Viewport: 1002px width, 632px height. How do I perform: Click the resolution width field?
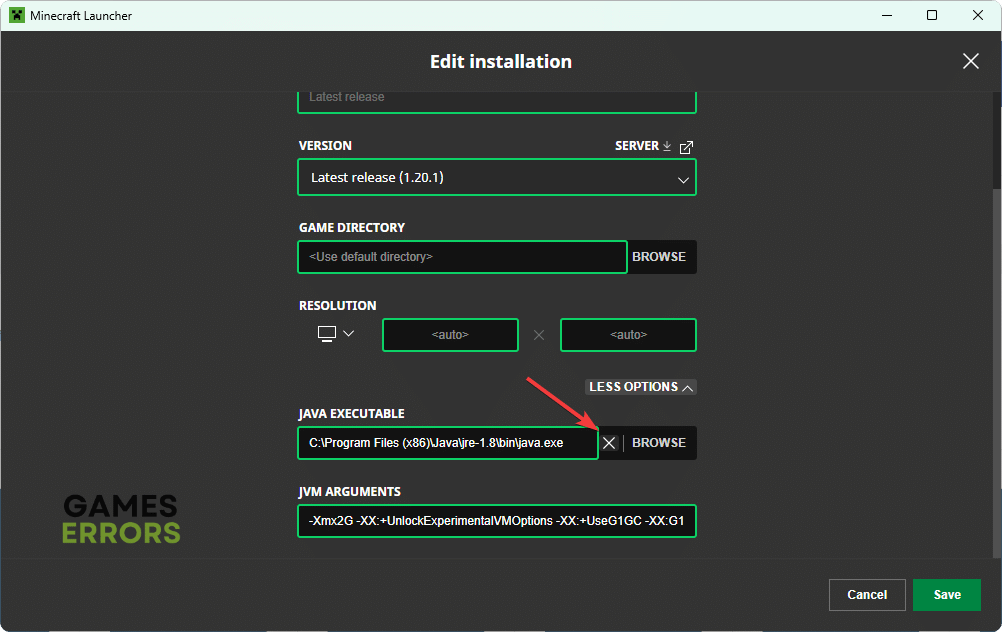450,335
